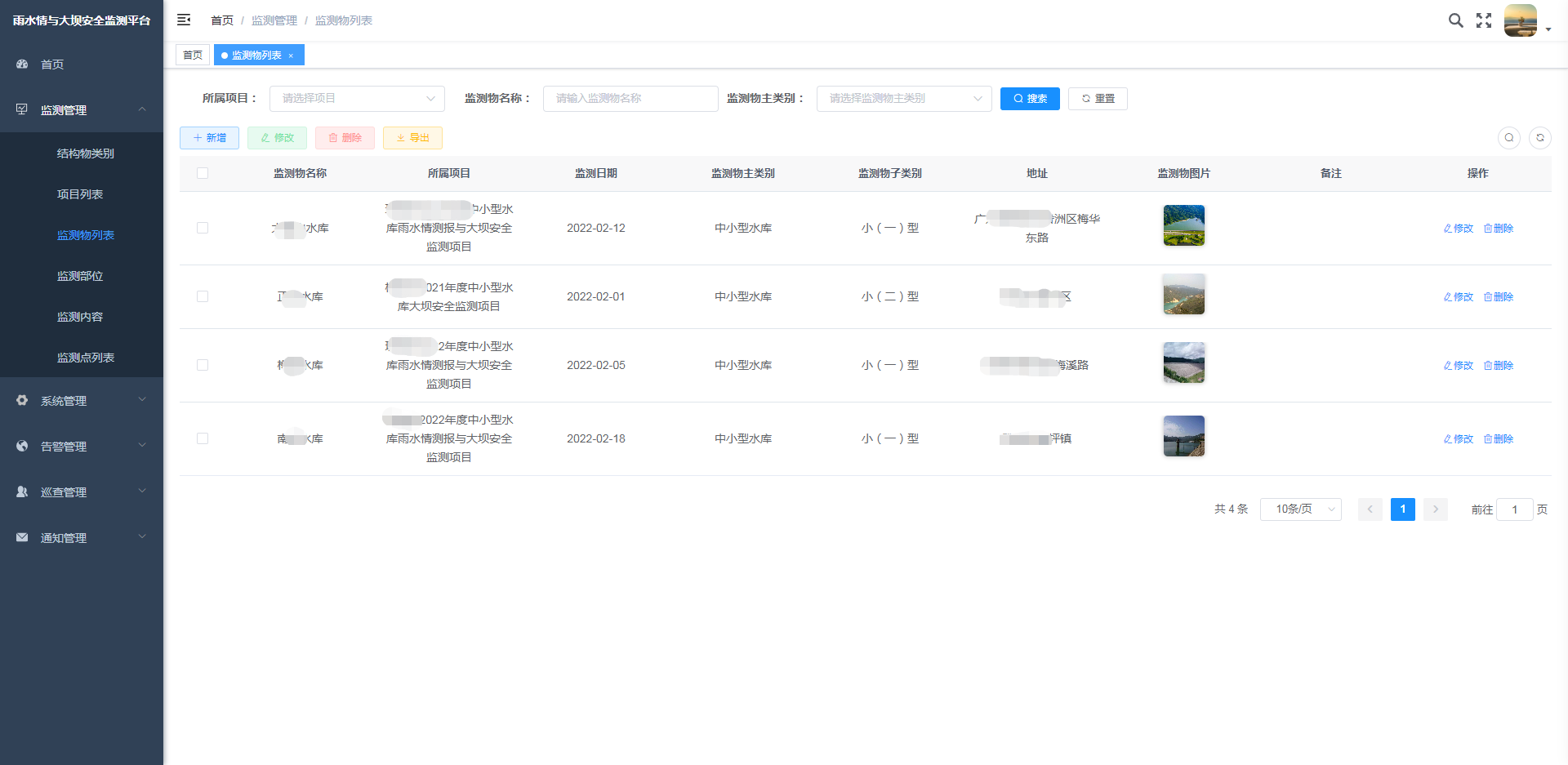Open the 所属项目 dropdown
Viewport: 1568px width, 765px height.
pyautogui.click(x=357, y=99)
